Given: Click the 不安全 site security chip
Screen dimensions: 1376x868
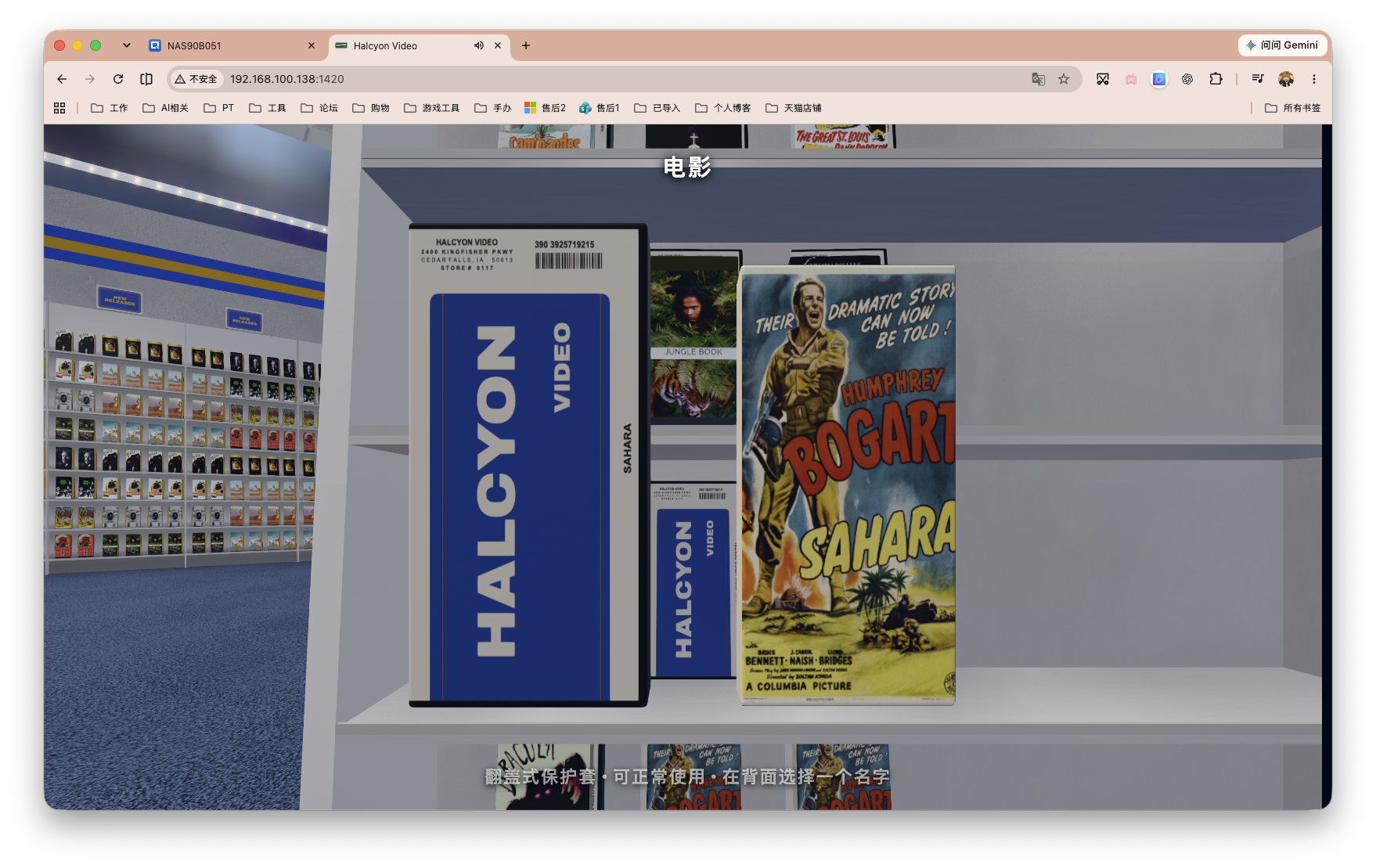Looking at the screenshot, I should click(196, 79).
